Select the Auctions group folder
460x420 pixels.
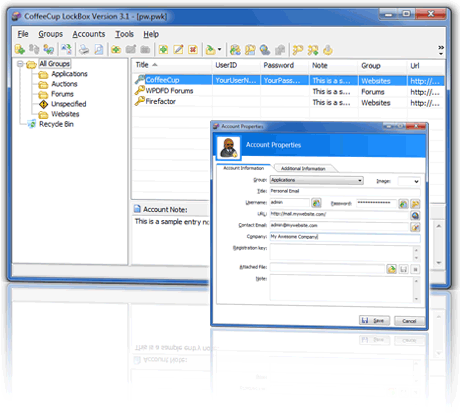[x=64, y=84]
